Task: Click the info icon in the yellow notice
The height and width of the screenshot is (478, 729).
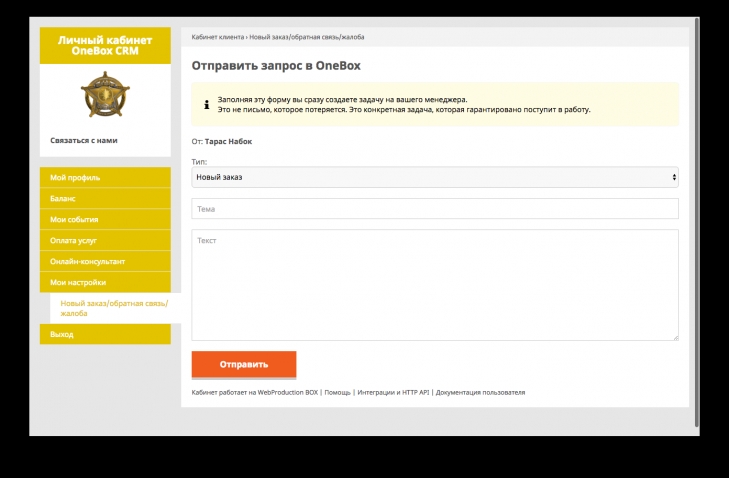Action: [x=206, y=104]
